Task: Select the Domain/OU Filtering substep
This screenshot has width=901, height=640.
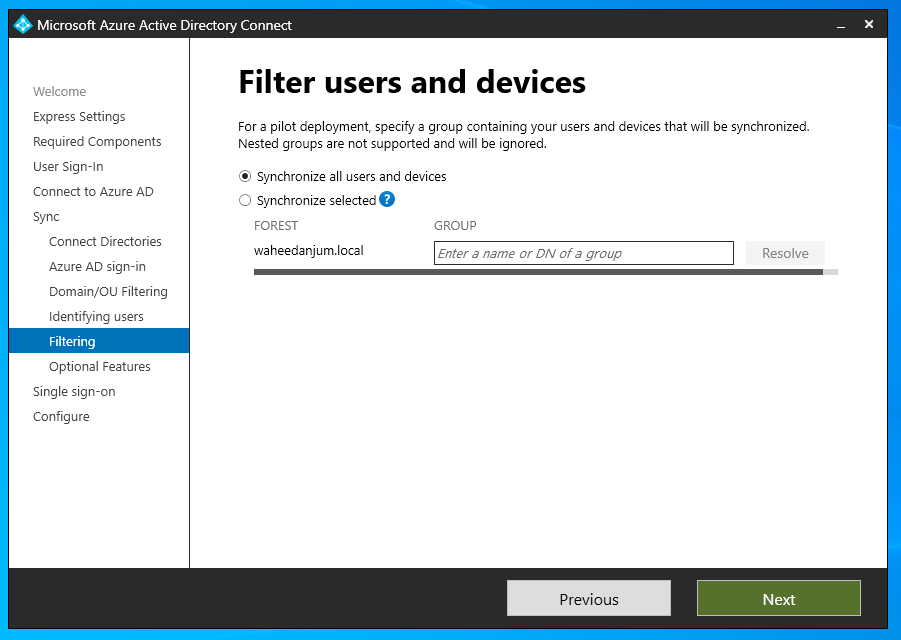Action: pos(108,291)
